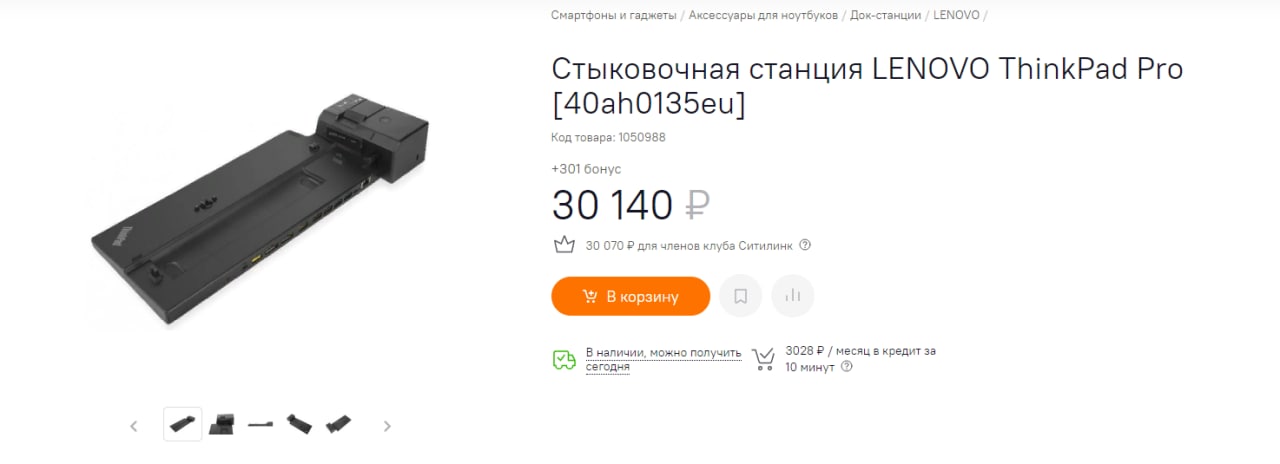Open the LENOVO breadcrumb link

957,15
